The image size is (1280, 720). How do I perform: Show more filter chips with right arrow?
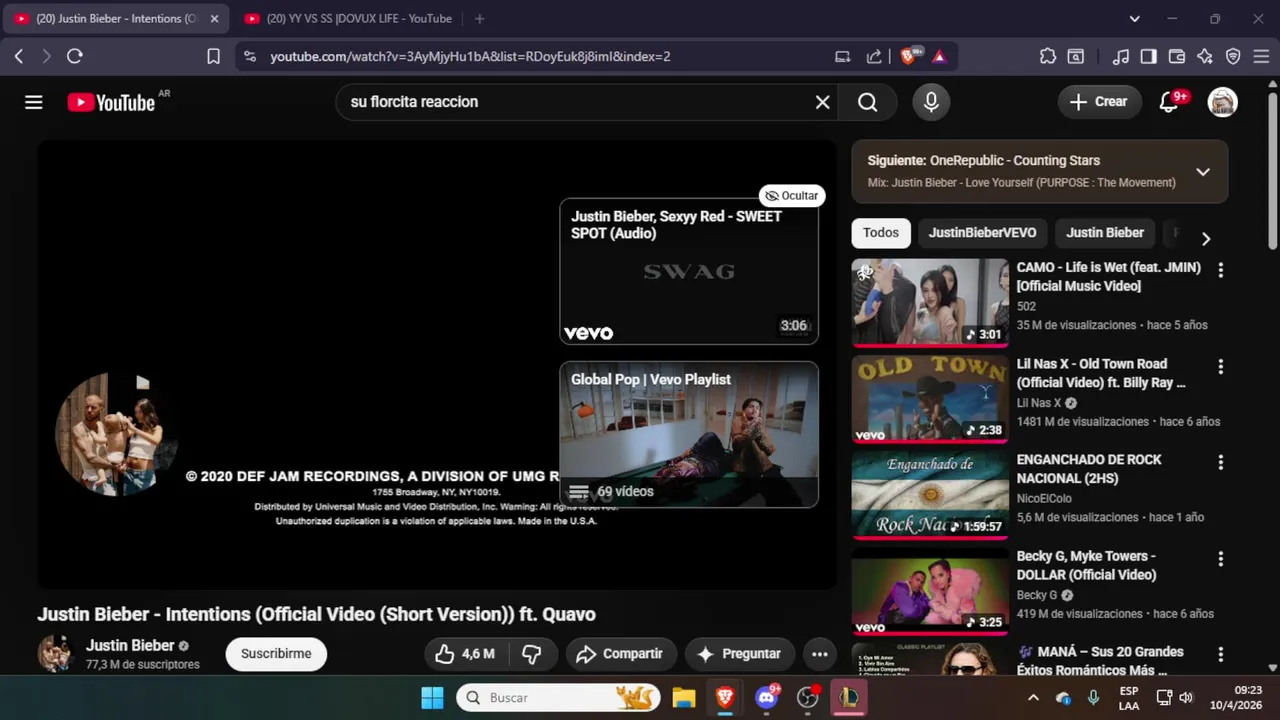pyautogui.click(x=1206, y=238)
